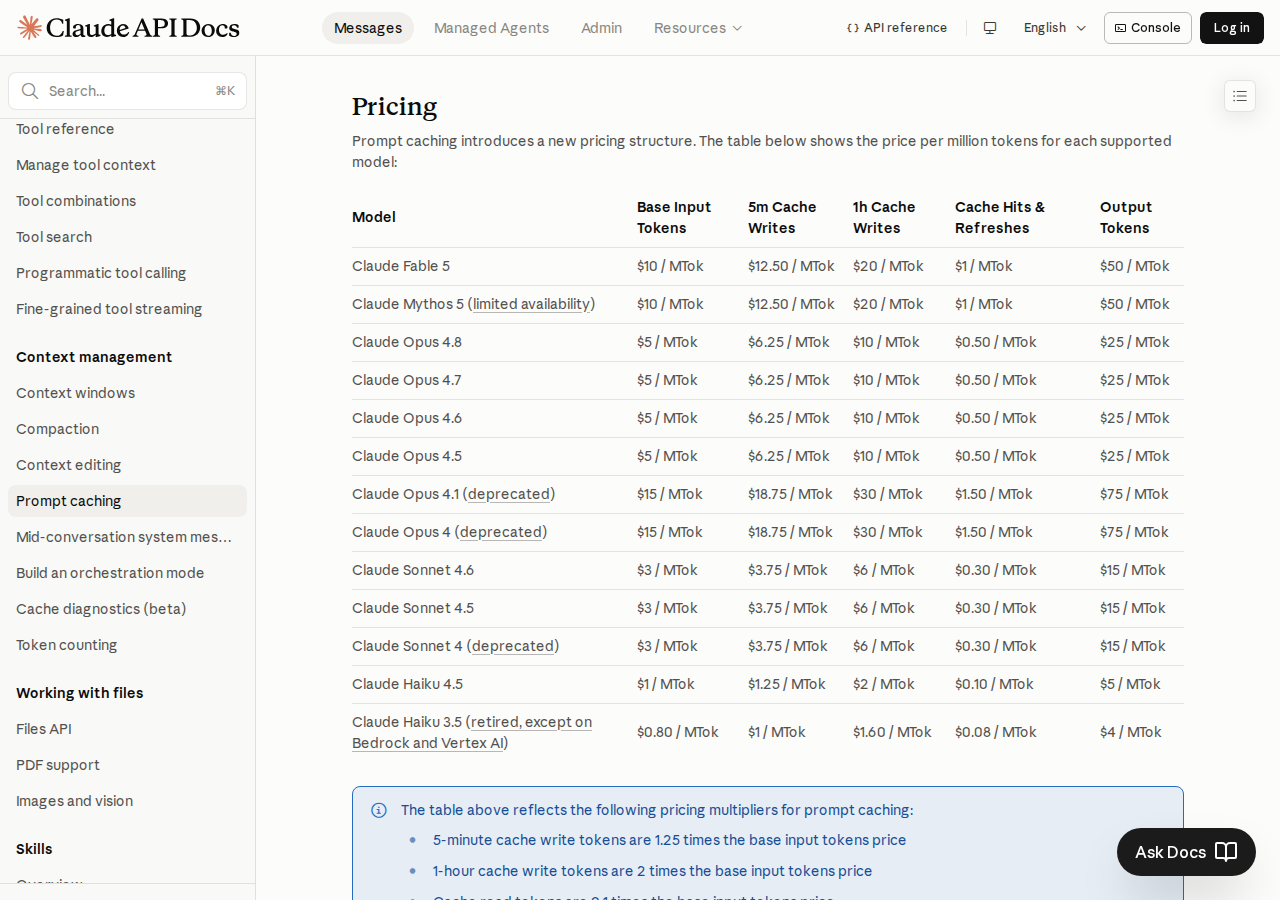Screen dimensions: 1280x900
Task: Open the API reference link
Action: pyautogui.click(x=897, y=28)
